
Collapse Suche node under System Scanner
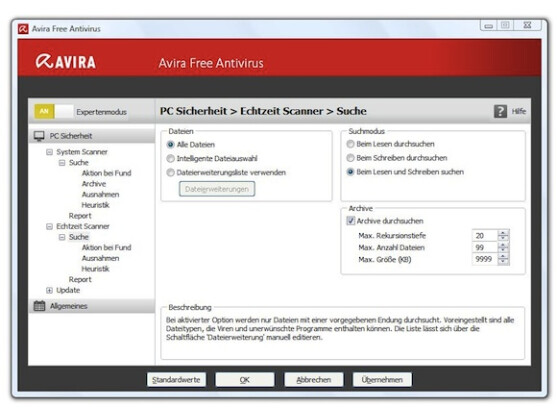62,163
